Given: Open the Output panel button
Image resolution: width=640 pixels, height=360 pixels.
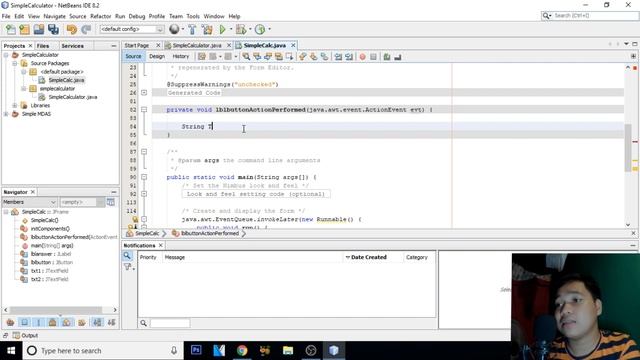Looking at the screenshot, I should click(25, 336).
